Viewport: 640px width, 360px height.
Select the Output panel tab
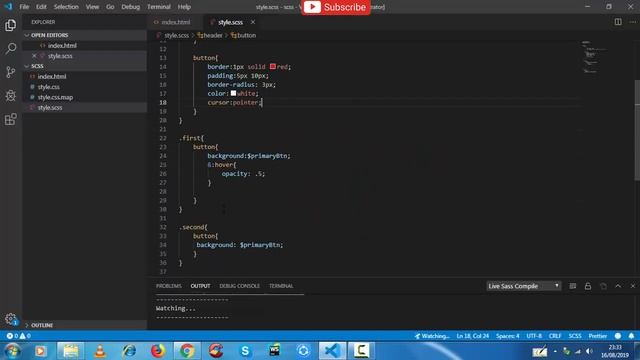point(200,286)
